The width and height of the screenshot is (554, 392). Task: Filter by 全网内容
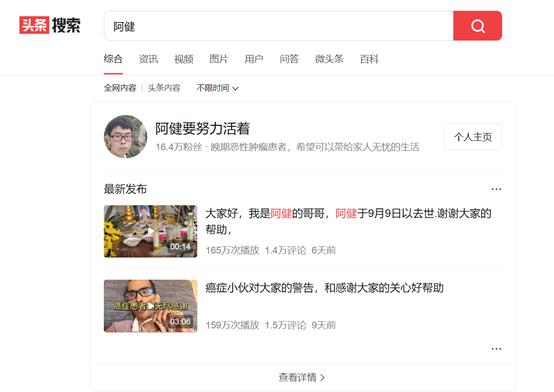pos(120,88)
